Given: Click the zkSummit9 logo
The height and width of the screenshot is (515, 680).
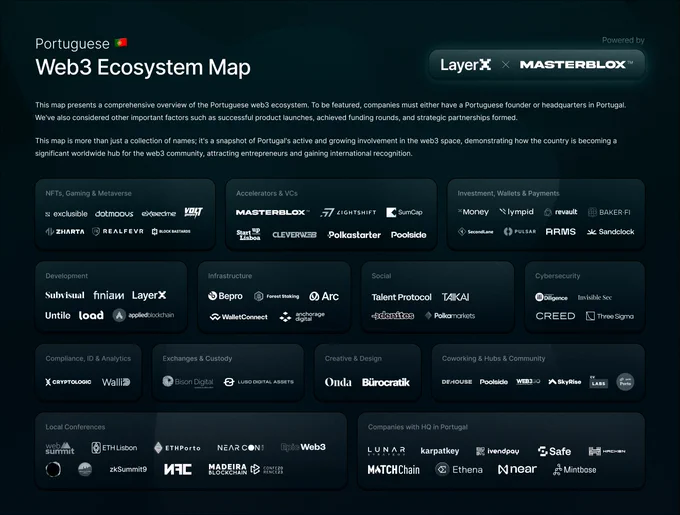Looking at the screenshot, I should [x=128, y=469].
